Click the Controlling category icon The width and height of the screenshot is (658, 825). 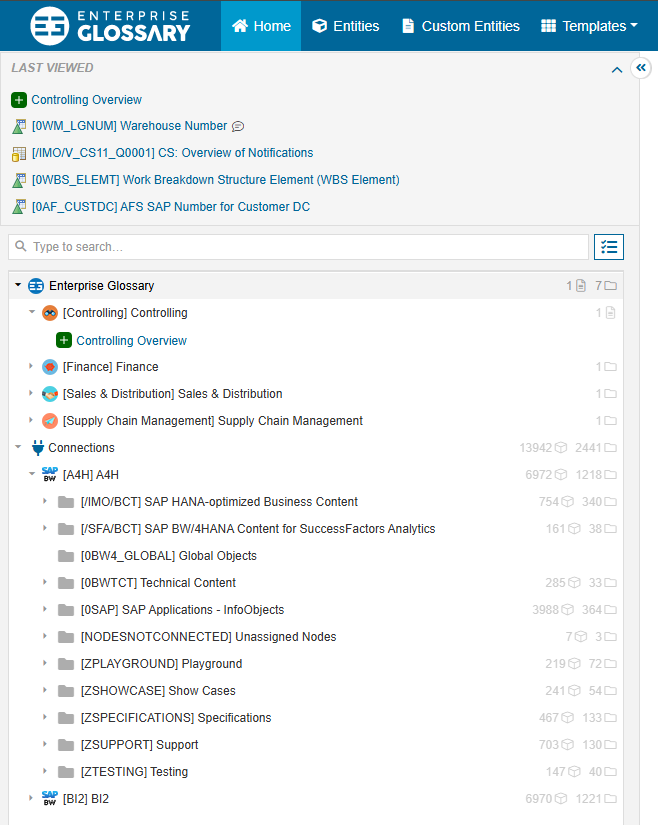[50, 313]
